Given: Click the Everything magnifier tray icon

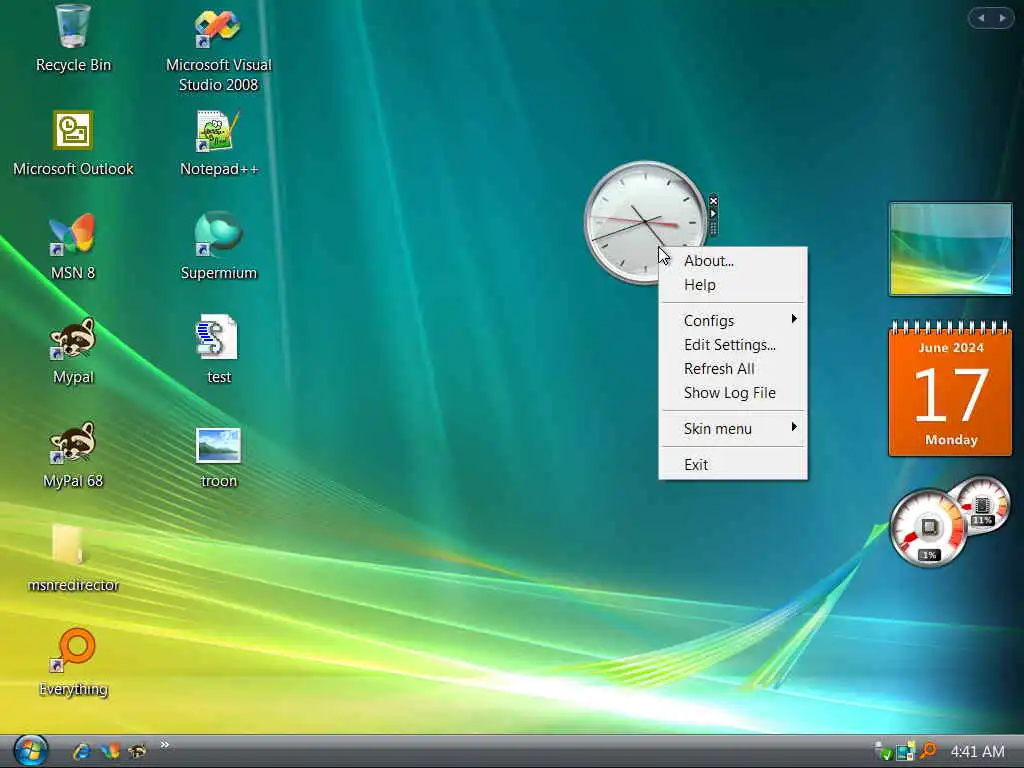Looking at the screenshot, I should [928, 751].
